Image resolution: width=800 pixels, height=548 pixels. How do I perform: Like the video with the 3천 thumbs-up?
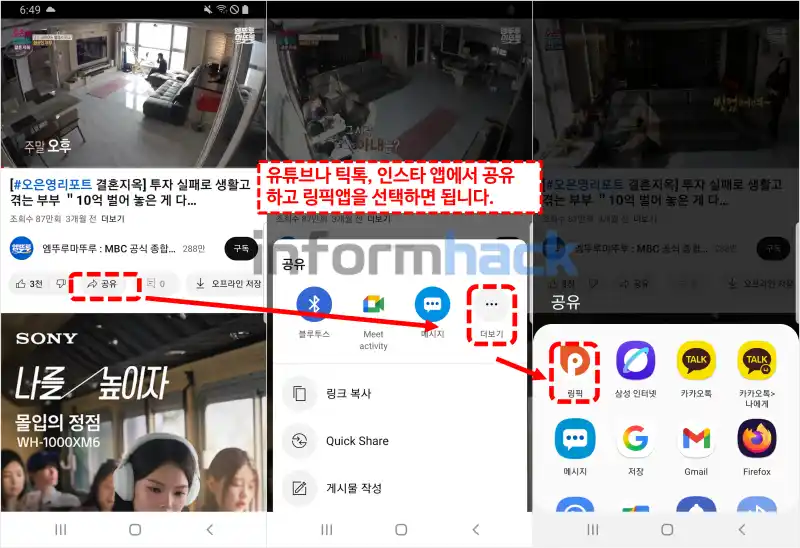pos(29,284)
